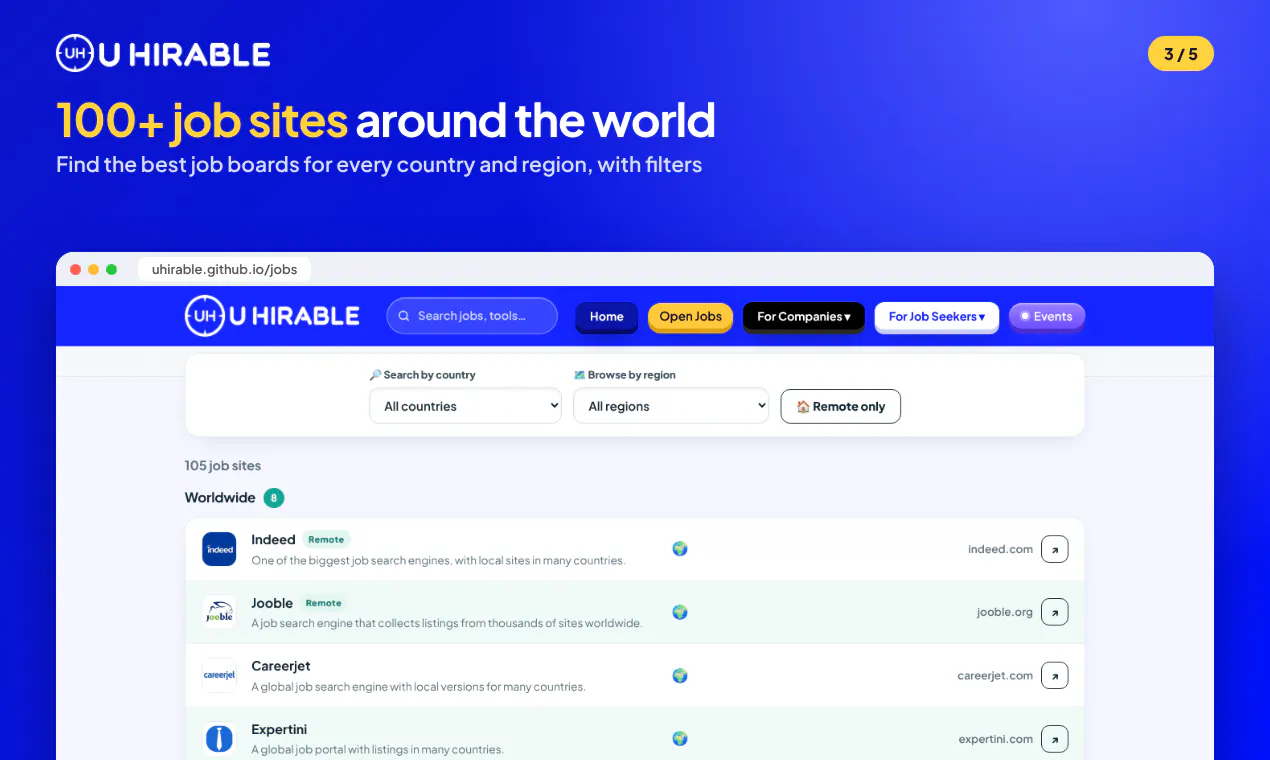Click the globe icon in the Careerjet row
Image resolution: width=1270 pixels, height=760 pixels.
[680, 675]
